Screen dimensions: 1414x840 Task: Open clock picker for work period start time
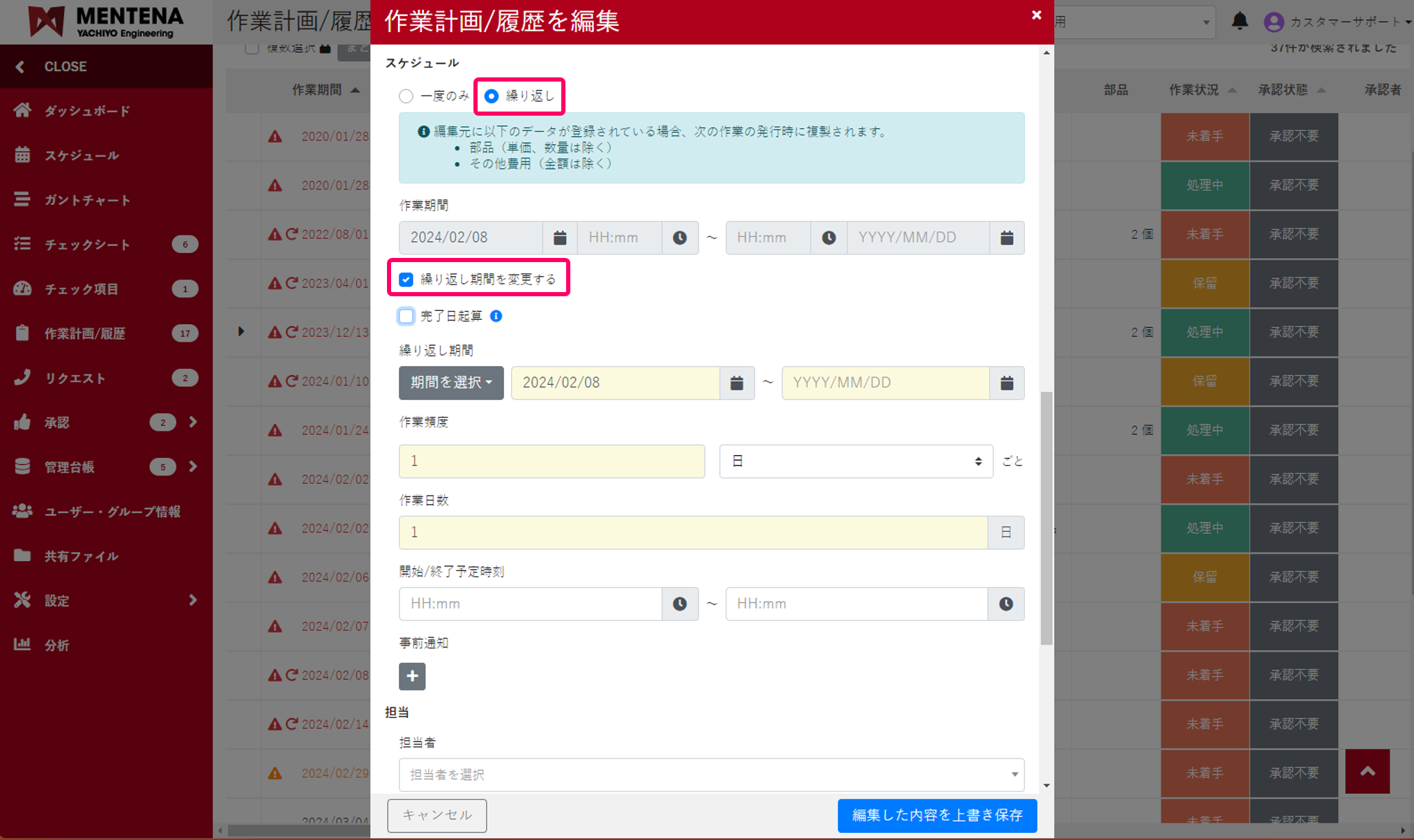coord(679,238)
